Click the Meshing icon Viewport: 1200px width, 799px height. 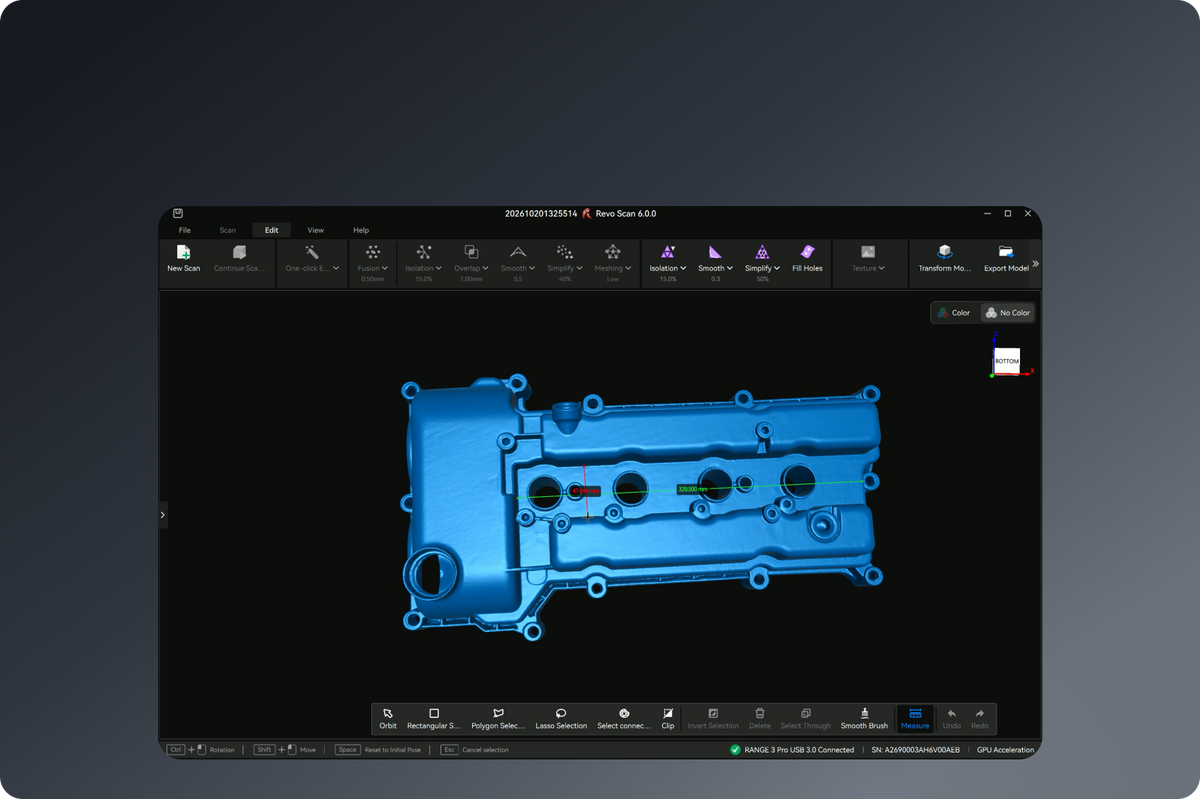[612, 252]
